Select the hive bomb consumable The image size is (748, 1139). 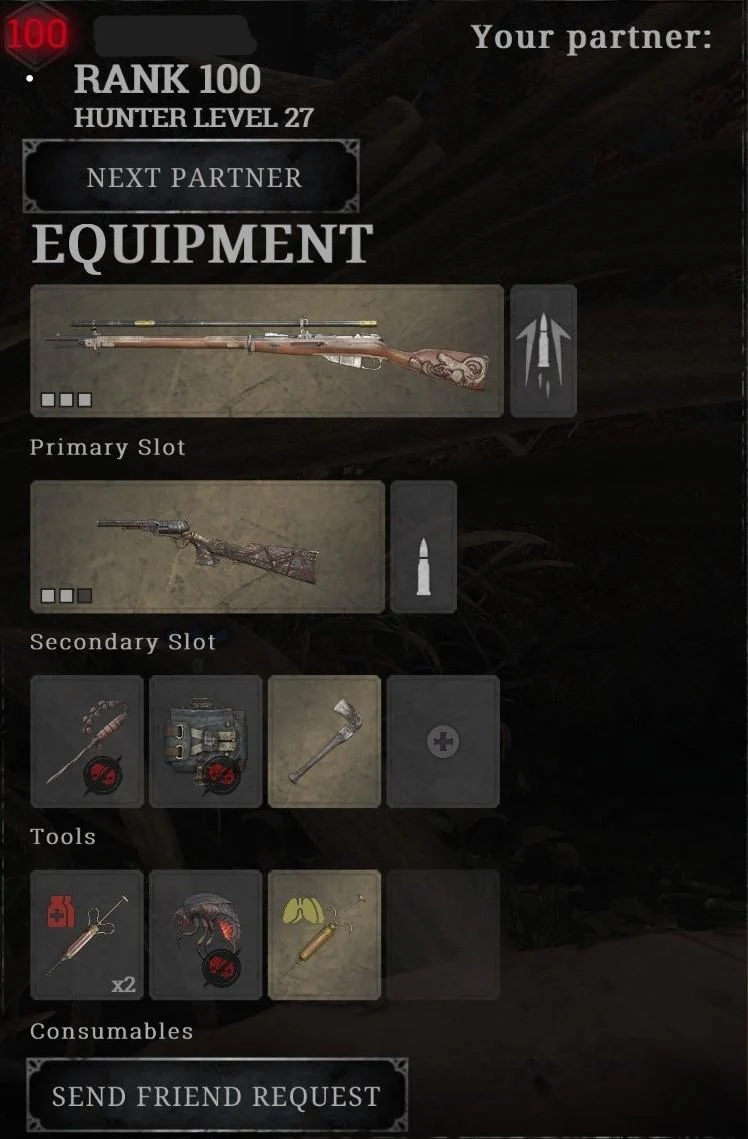click(206, 935)
